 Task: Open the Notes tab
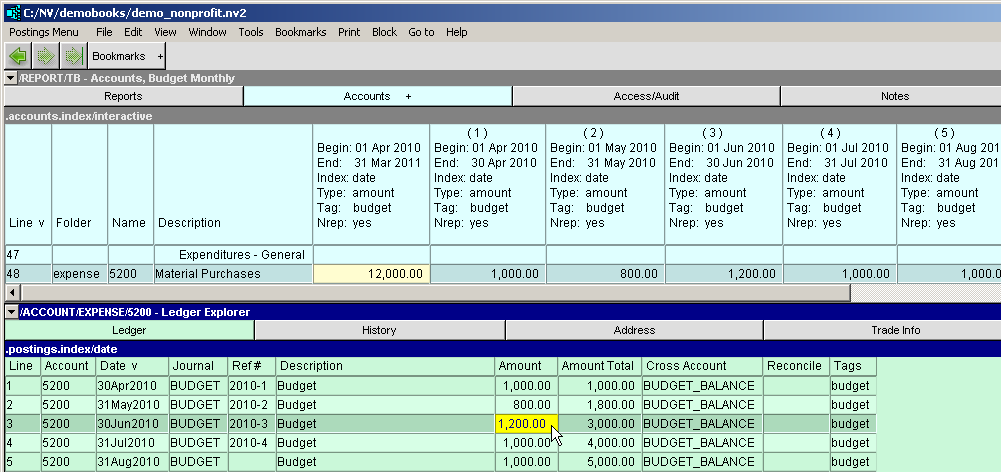(894, 96)
